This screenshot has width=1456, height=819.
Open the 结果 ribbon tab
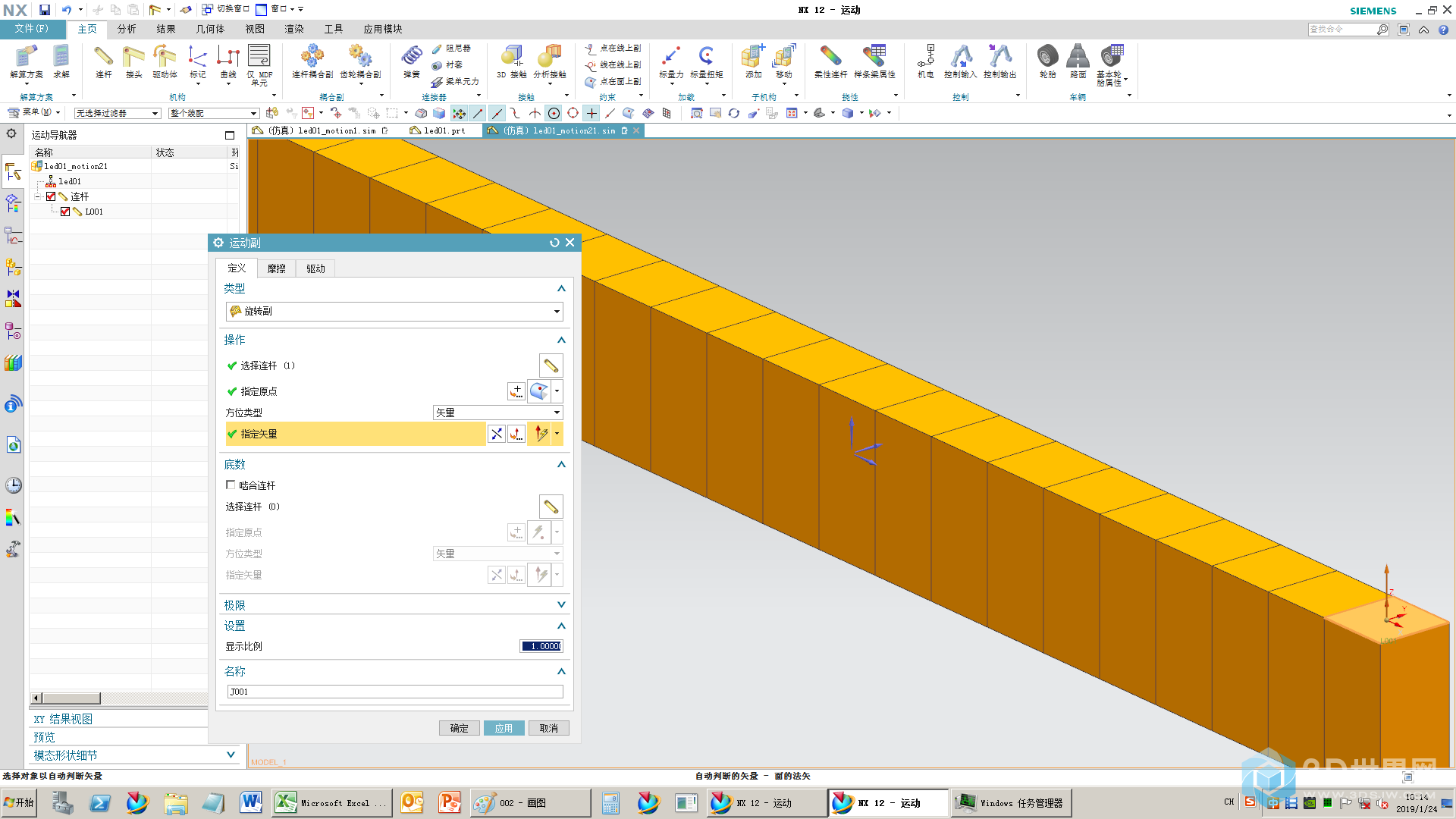166,29
